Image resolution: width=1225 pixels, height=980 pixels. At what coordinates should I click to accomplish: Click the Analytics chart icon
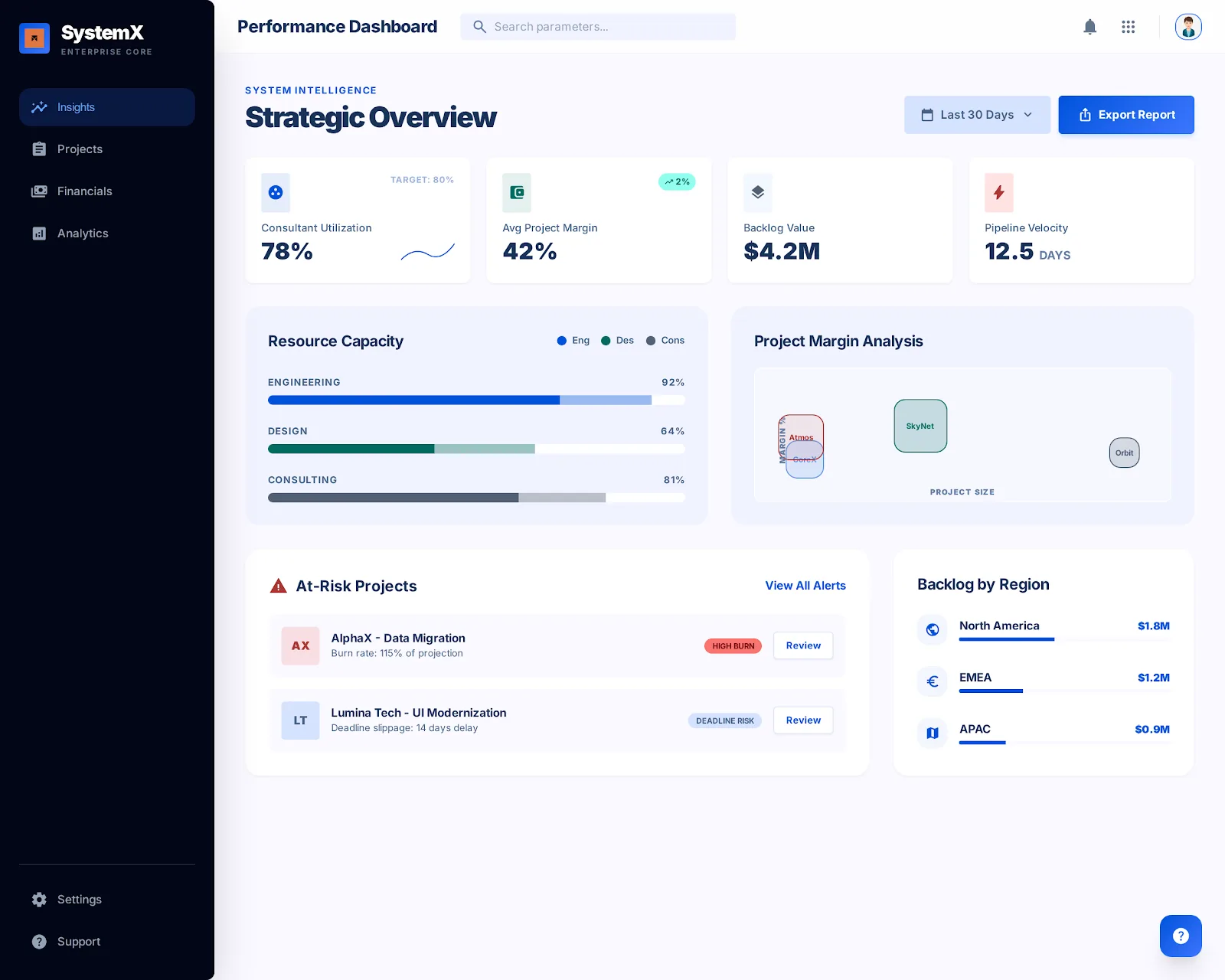[39, 234]
